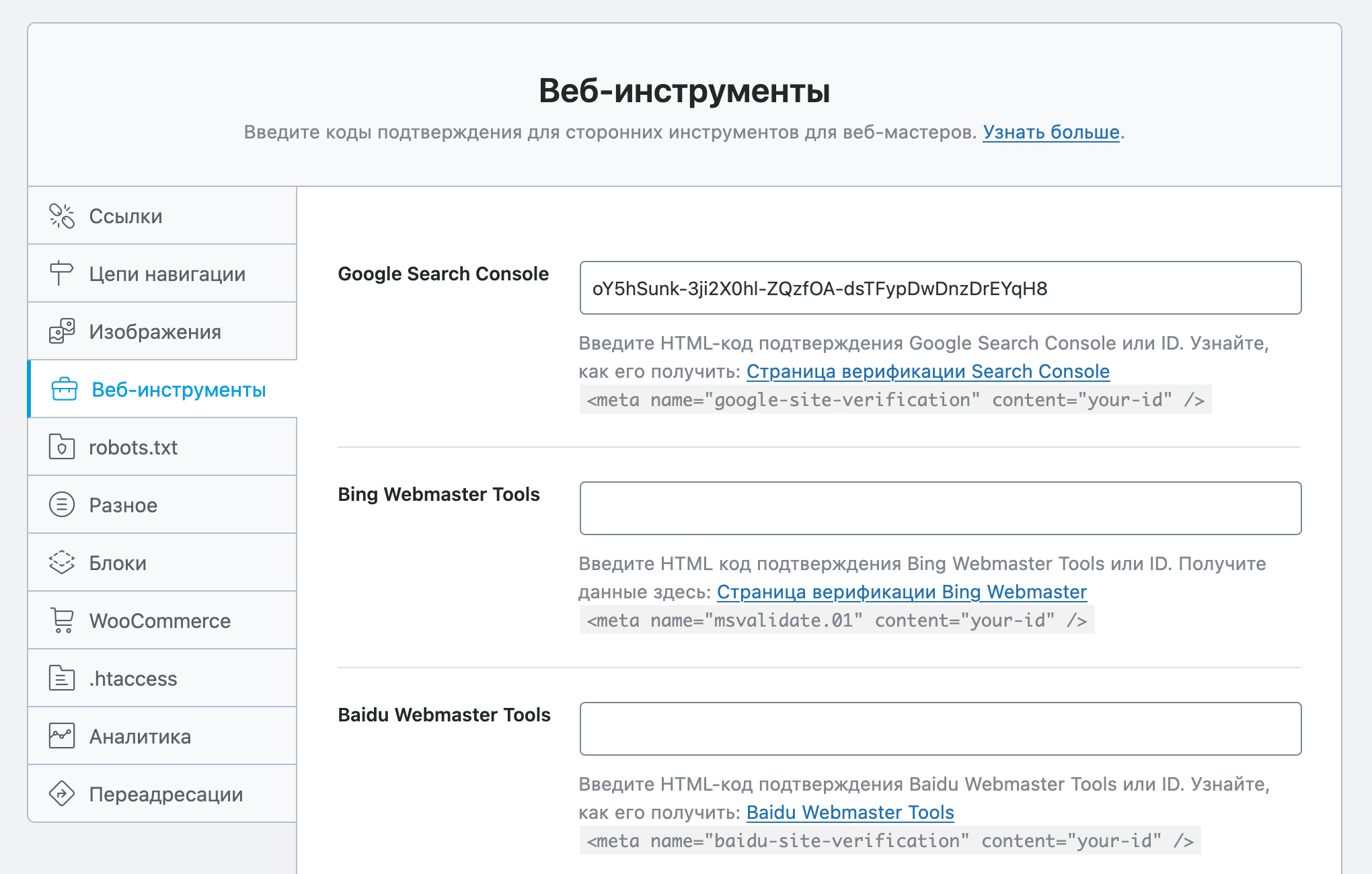Open the Ссылки settings tab
Image resolution: width=1372 pixels, height=874 pixels.
click(162, 216)
